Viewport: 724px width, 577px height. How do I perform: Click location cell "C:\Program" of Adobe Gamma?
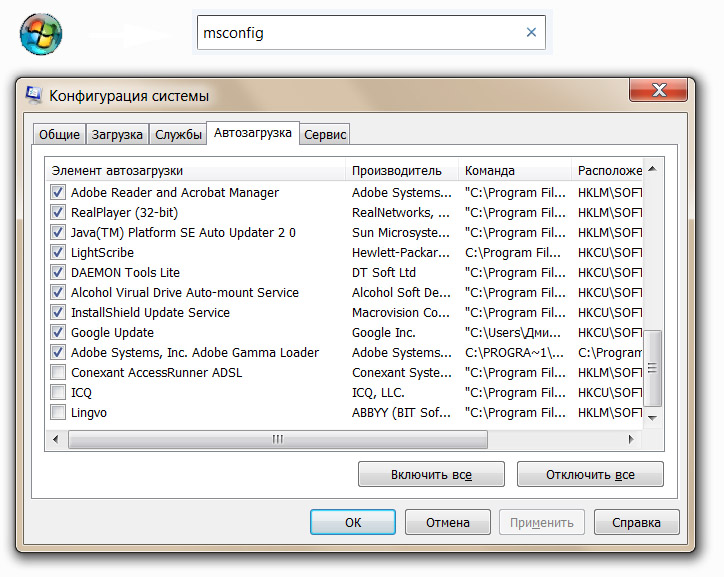609,353
